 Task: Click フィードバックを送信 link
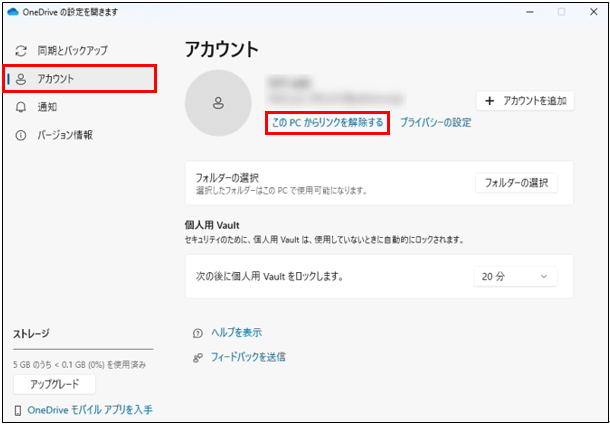pos(248,357)
